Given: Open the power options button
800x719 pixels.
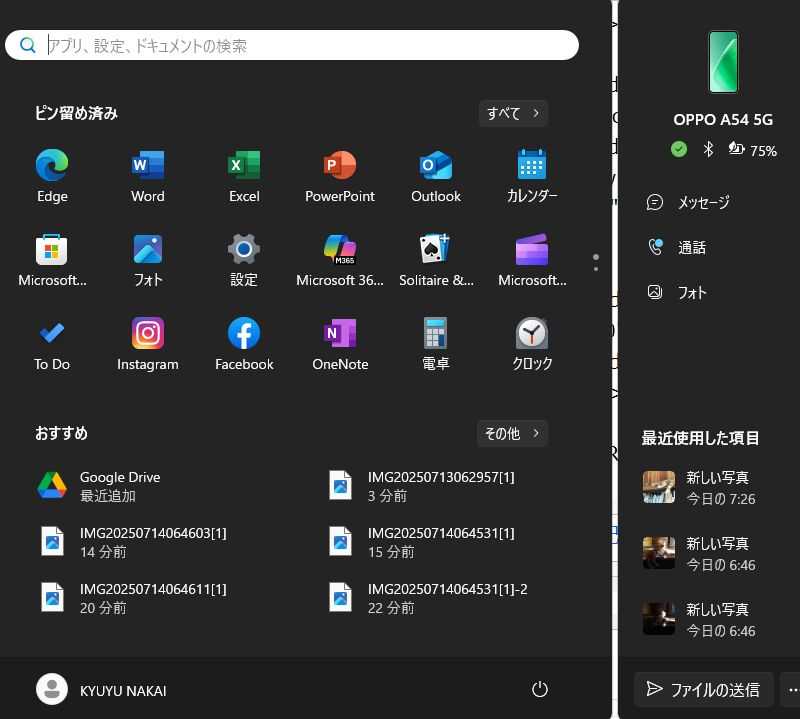Looking at the screenshot, I should click(x=540, y=689).
